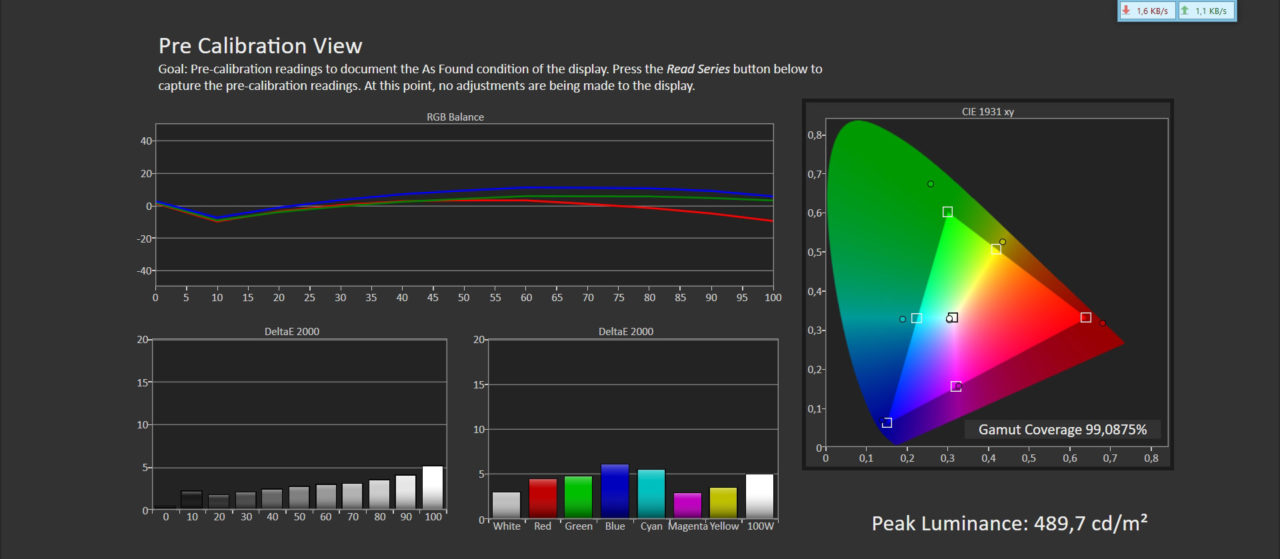Click the magenta secondary target square in CIE chart
This screenshot has width=1280, height=559.
point(955,387)
